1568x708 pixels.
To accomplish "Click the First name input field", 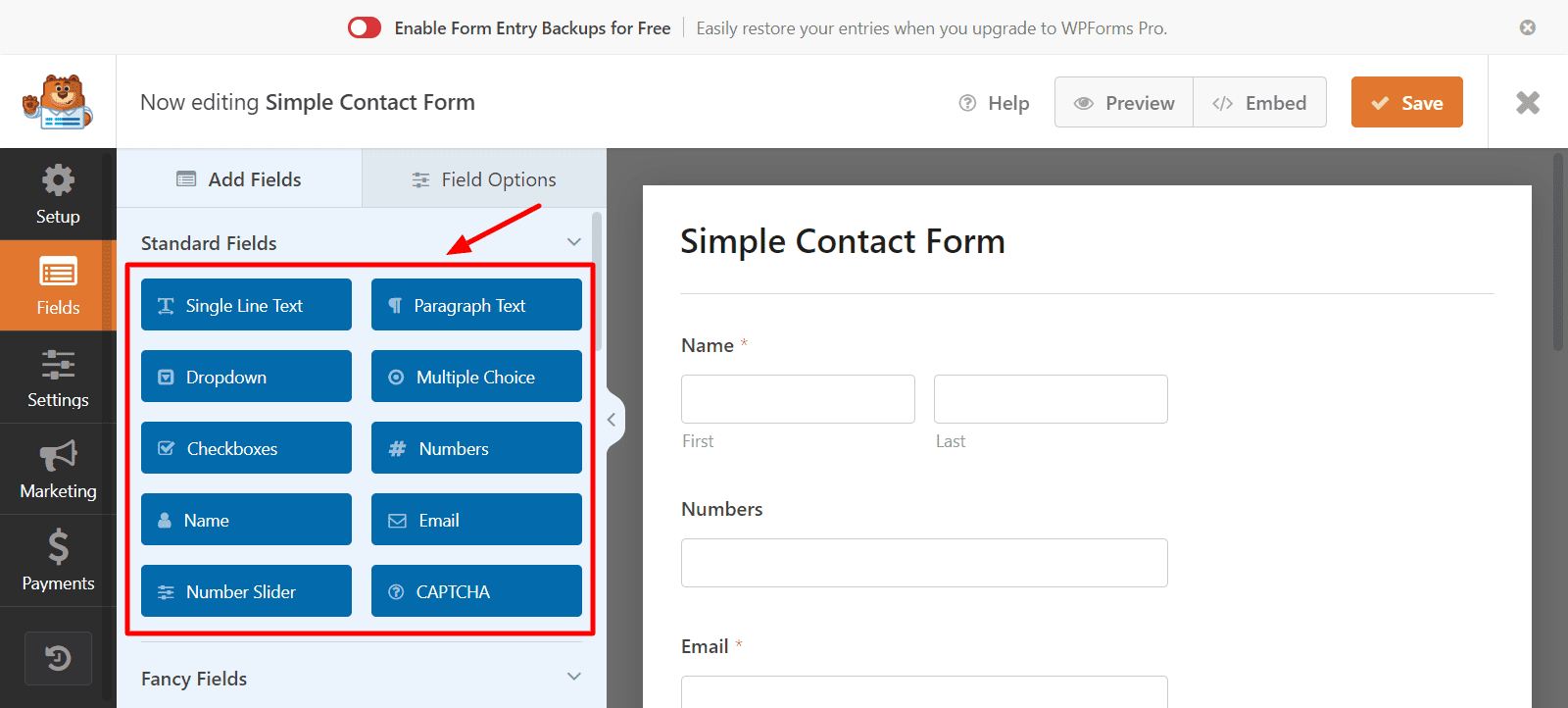I will (798, 399).
